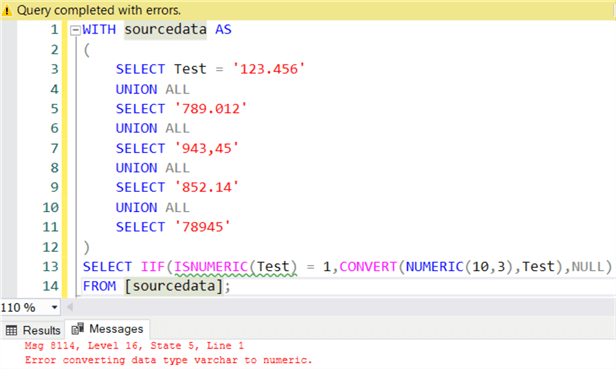Click UNION ALL on line 4
The width and height of the screenshot is (616, 369).
[152, 90]
